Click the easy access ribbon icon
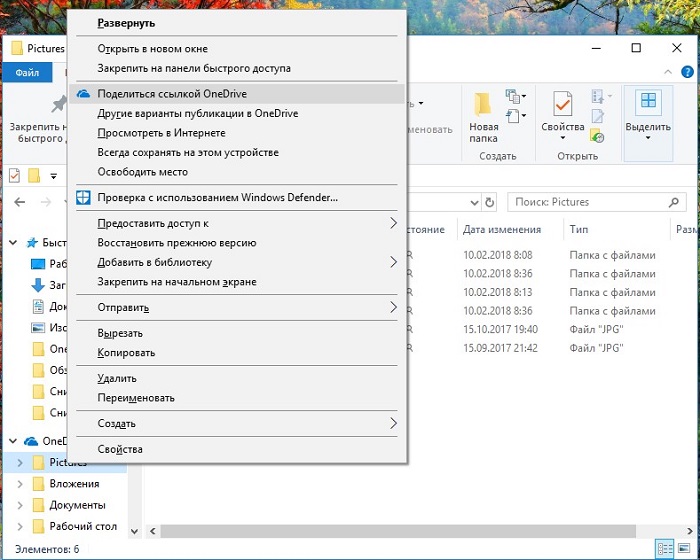Viewport: 700px width, 560px height. pyautogui.click(x=516, y=116)
